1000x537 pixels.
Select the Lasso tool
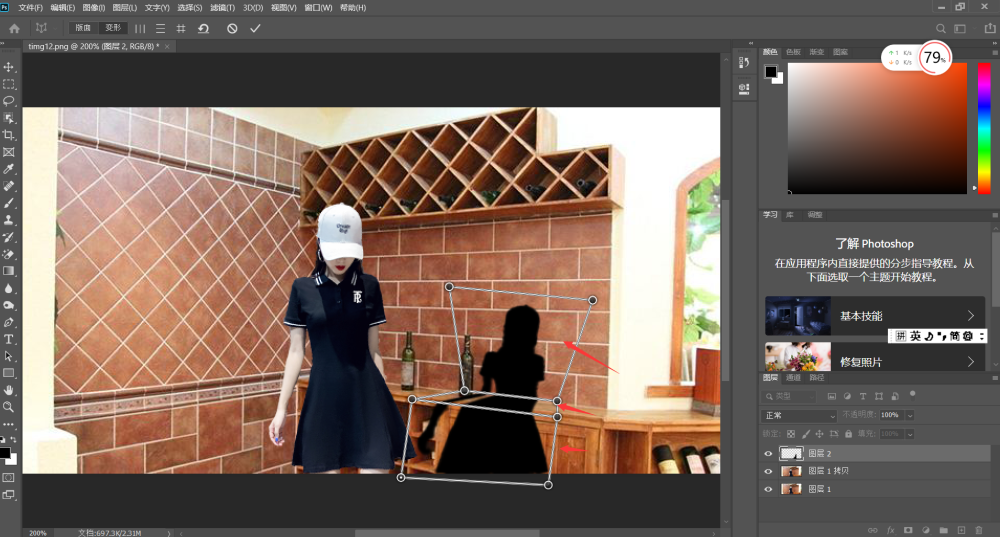pos(8,101)
